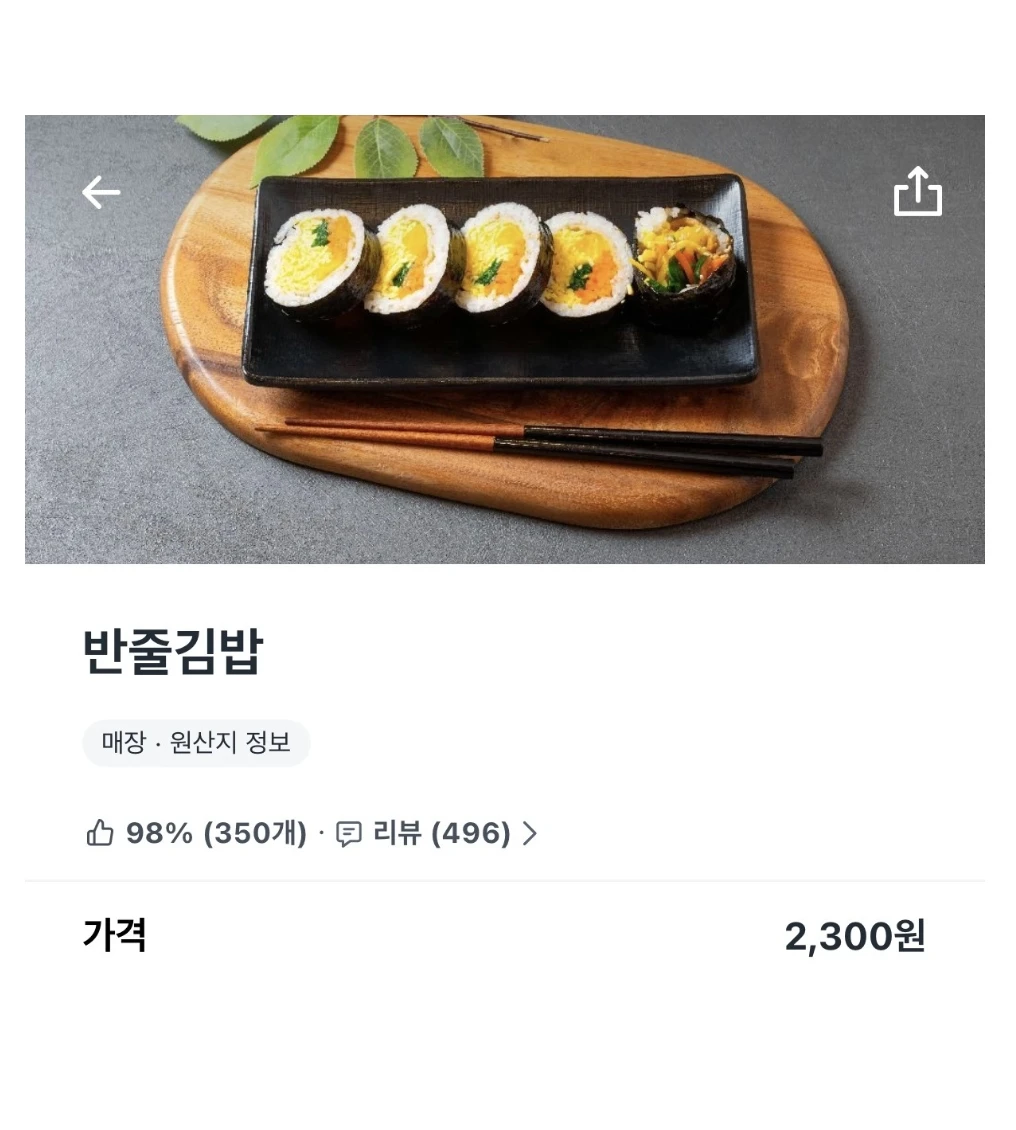Open the 리뷰 (496) link
This screenshot has height=1130, width=1016.
(x=441, y=833)
